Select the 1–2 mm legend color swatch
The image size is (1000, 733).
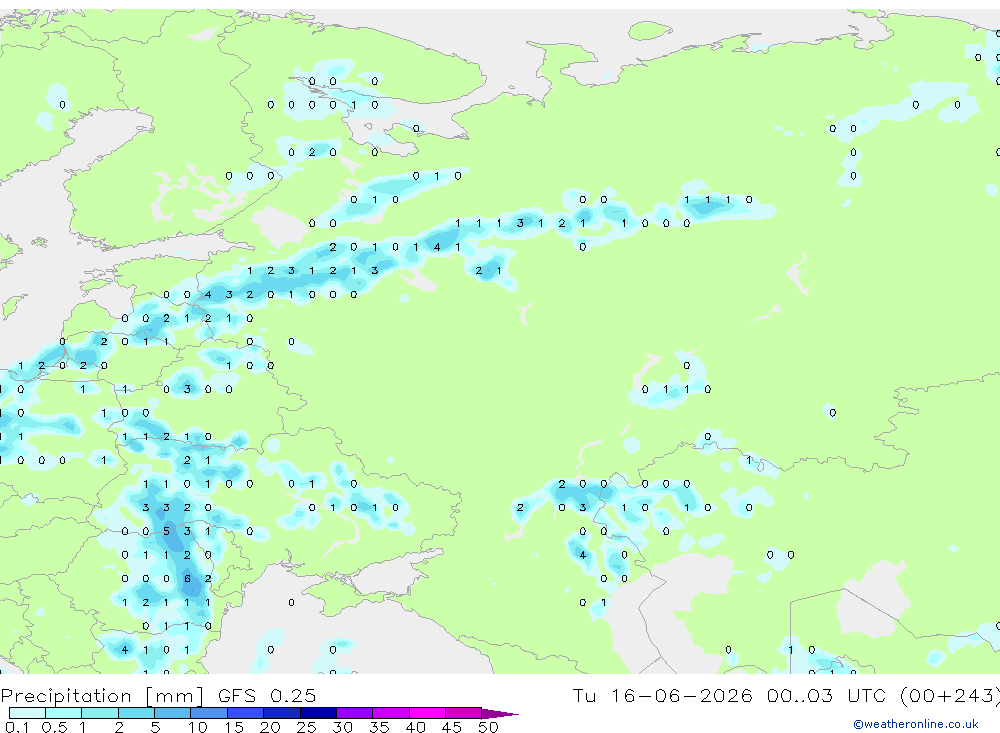(x=99, y=713)
